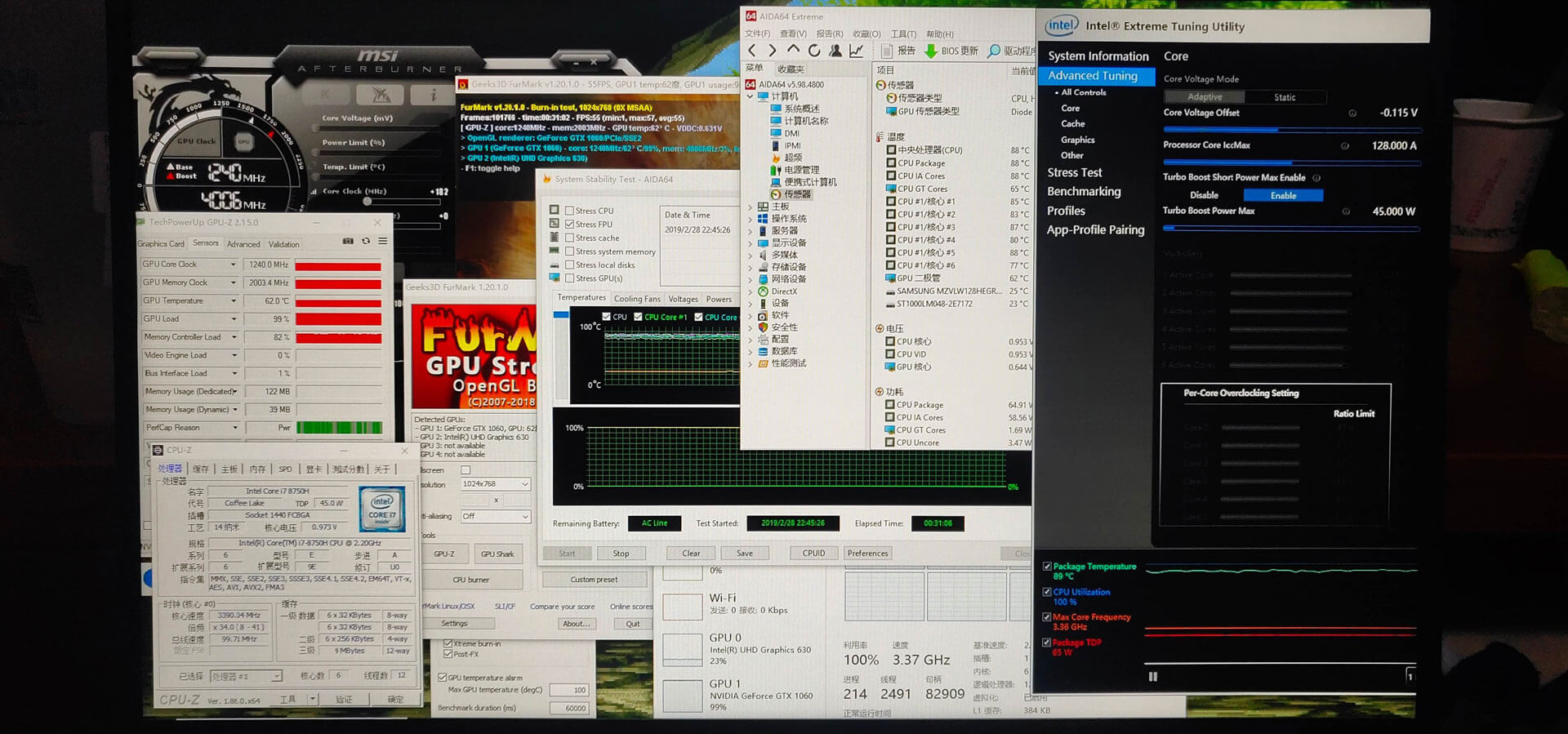Screen dimensions: 1568x734
Task: Adjust the Processor Core IccMax slider
Action: point(1292,163)
